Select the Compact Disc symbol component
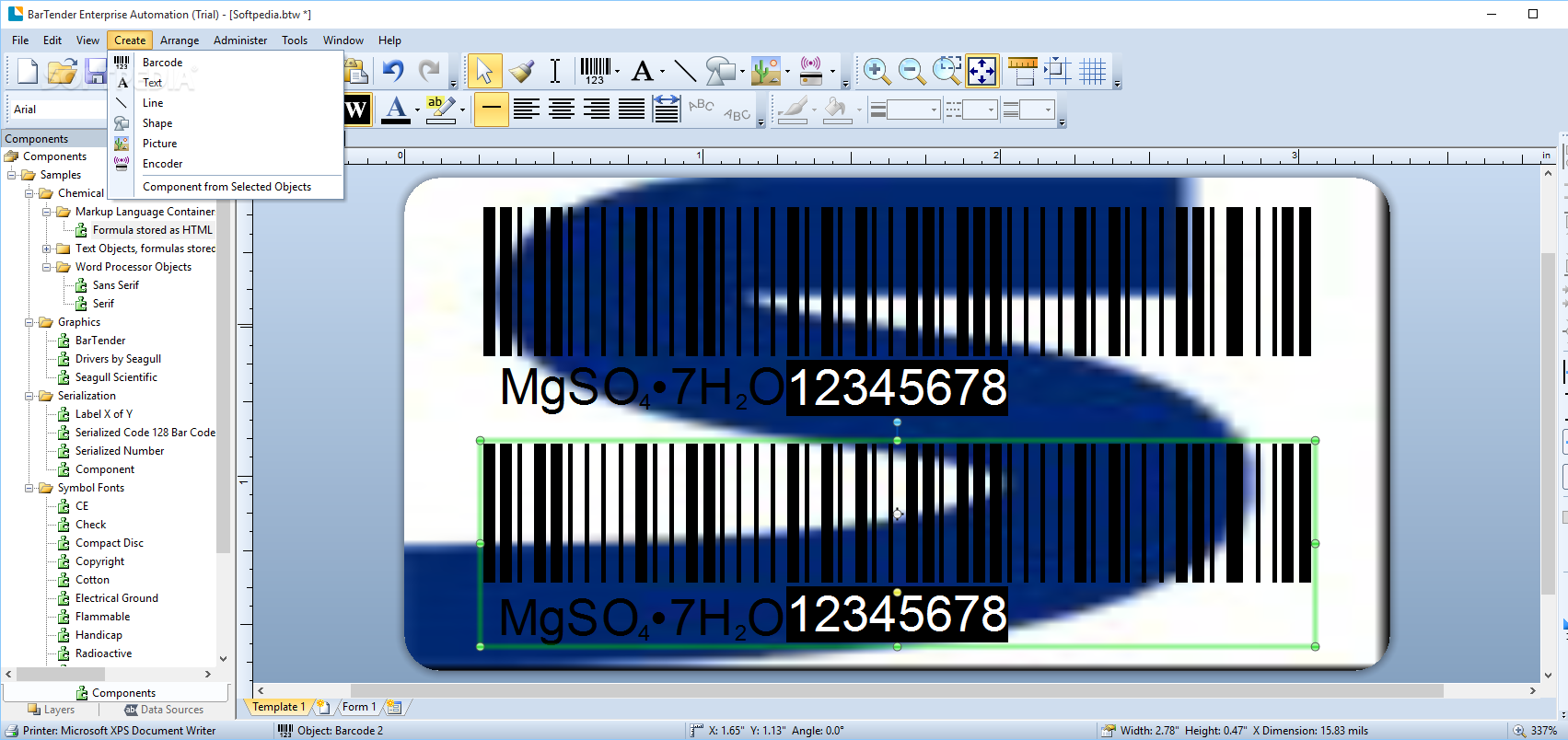 (x=110, y=543)
